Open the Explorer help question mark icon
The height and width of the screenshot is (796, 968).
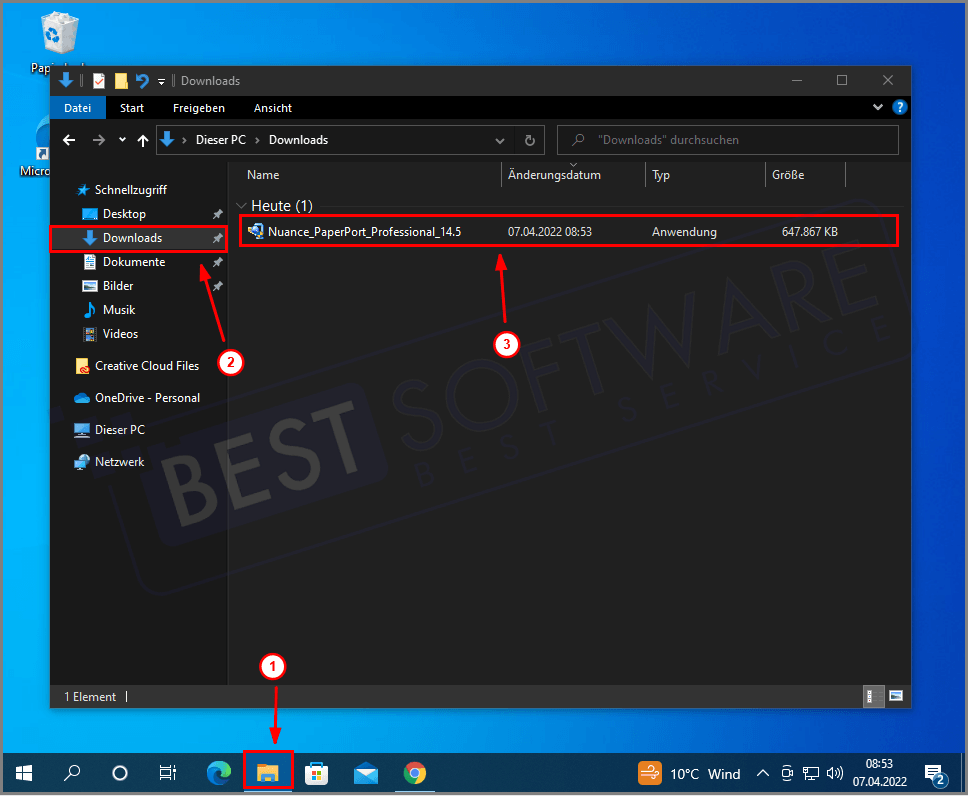(899, 108)
